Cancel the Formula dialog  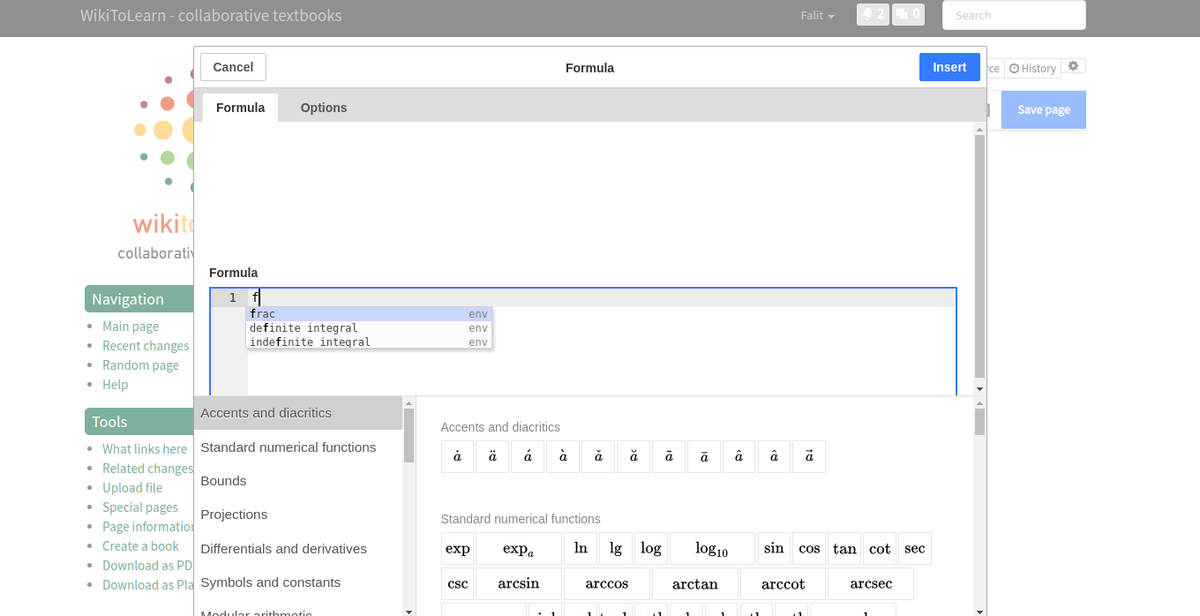233,67
